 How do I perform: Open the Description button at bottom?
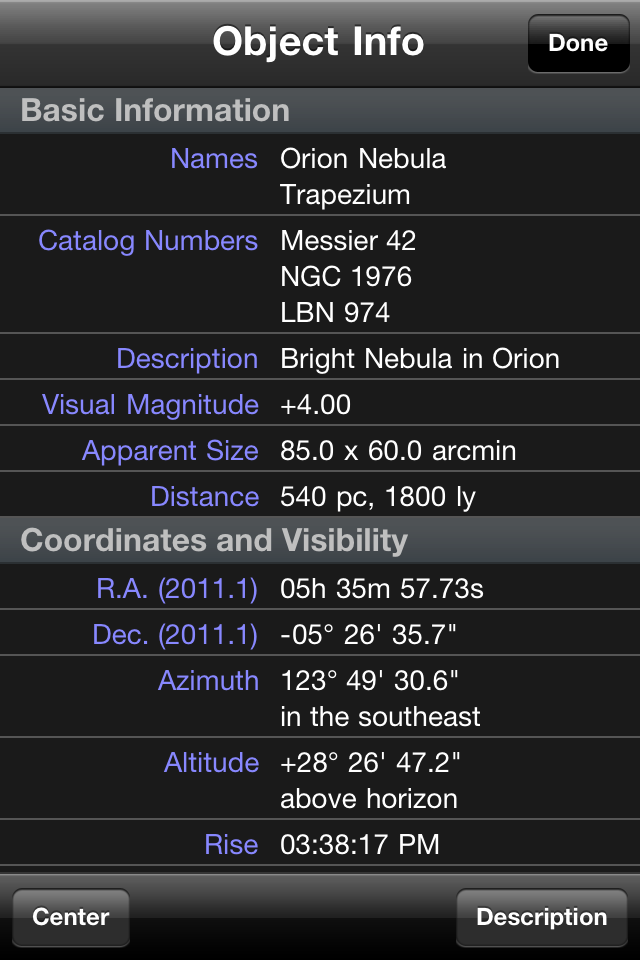[x=541, y=917]
